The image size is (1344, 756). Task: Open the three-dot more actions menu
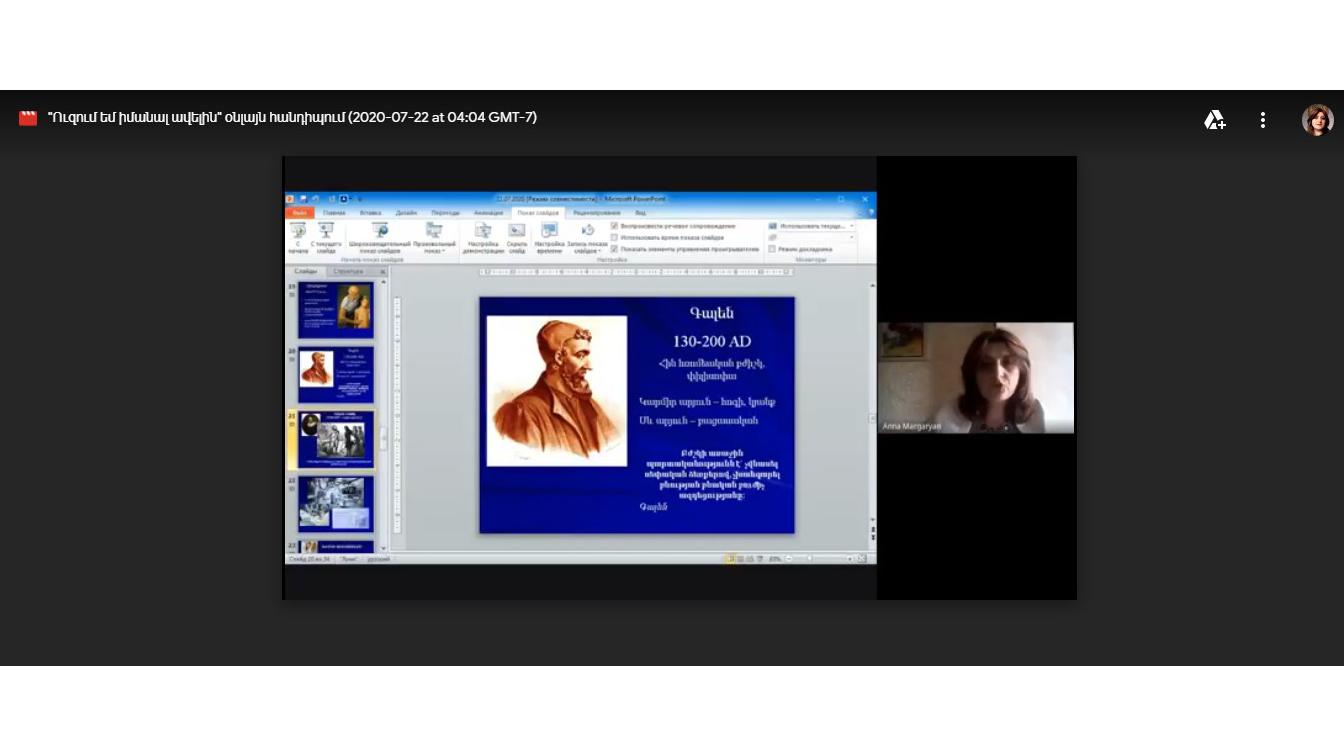[x=1263, y=120]
